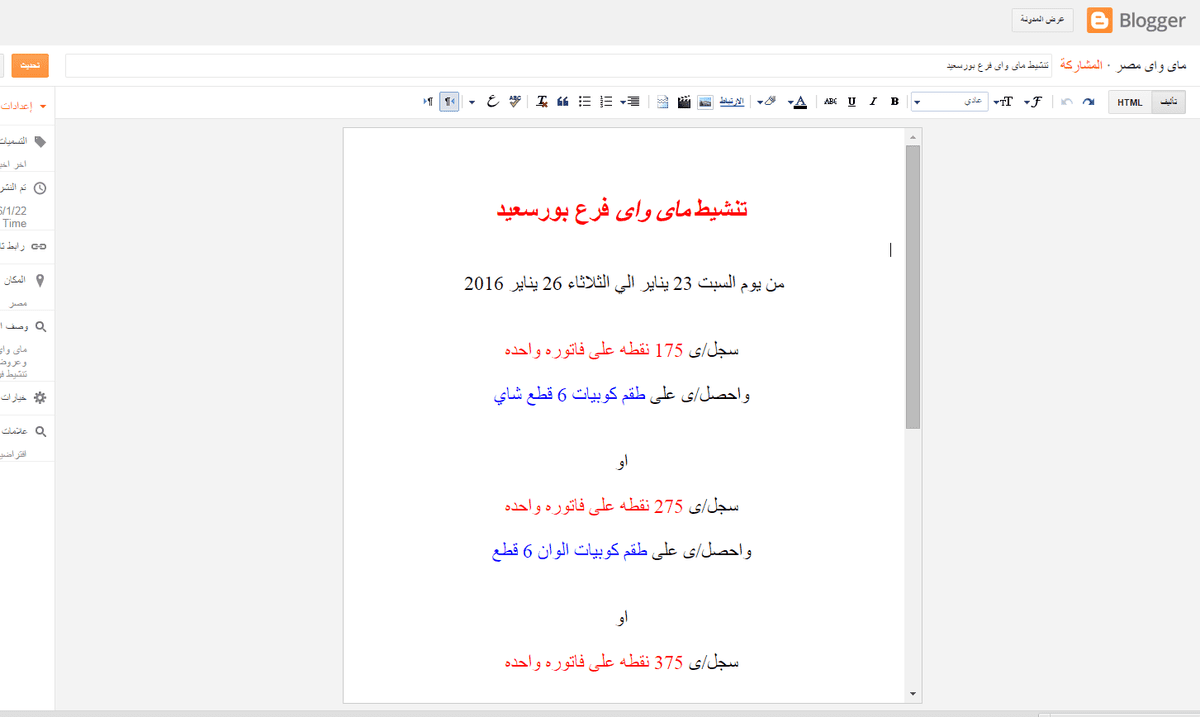This screenshot has height=717, width=1200.
Task: Insert a blockquote
Action: [x=561, y=101]
